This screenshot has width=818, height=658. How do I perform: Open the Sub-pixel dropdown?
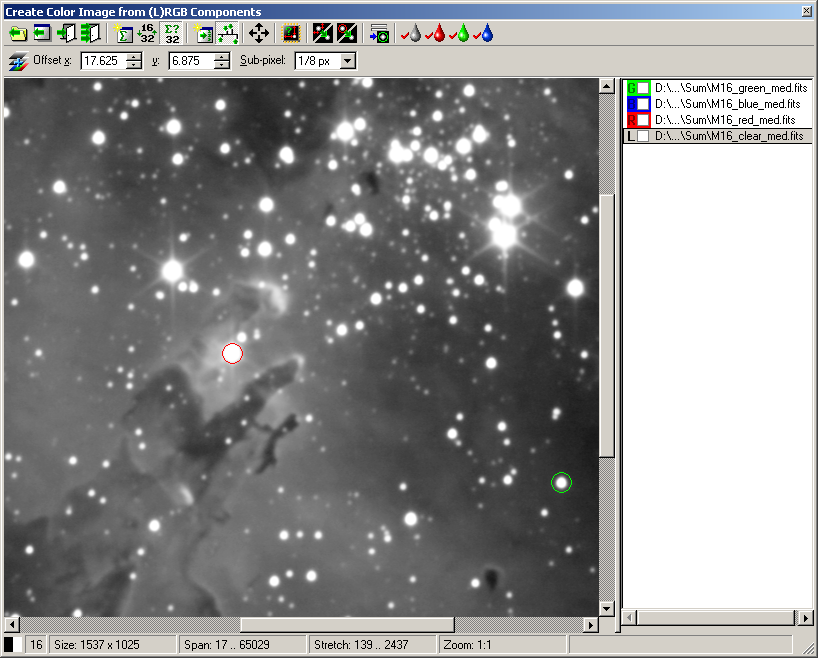[x=347, y=61]
